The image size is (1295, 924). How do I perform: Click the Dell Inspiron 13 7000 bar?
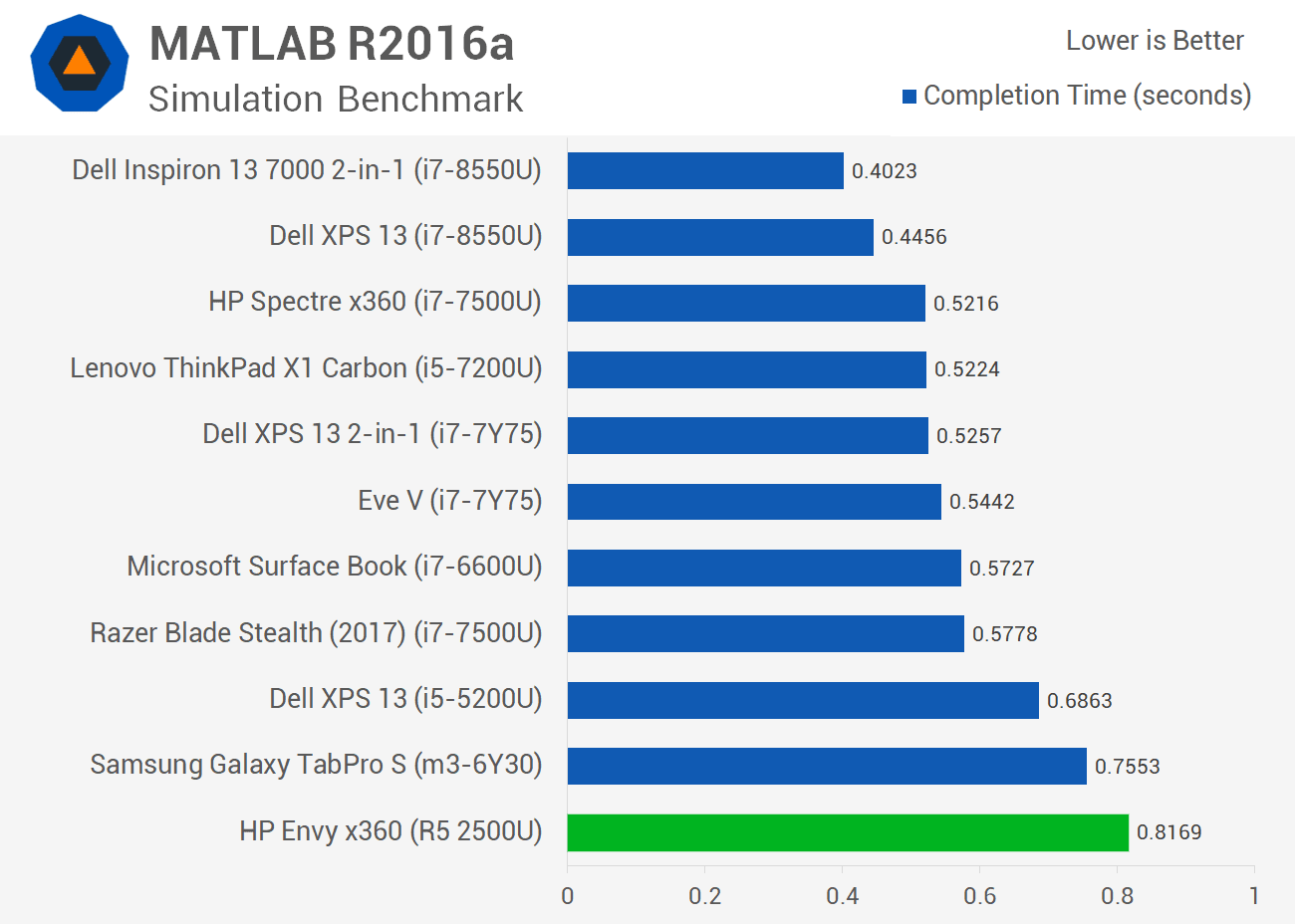(x=705, y=170)
